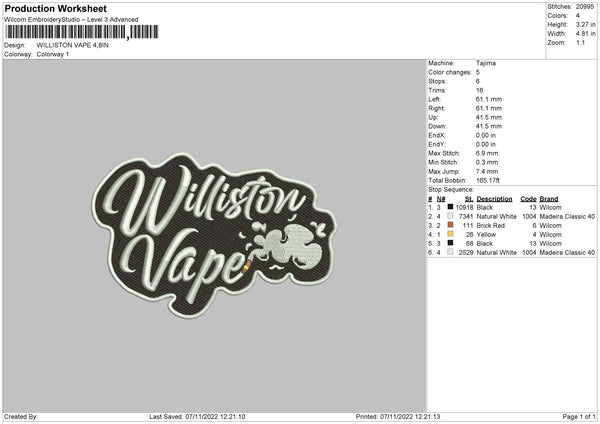The width and height of the screenshot is (600, 424).
Task: Click the Yellow color swatch
Action: (x=450, y=234)
